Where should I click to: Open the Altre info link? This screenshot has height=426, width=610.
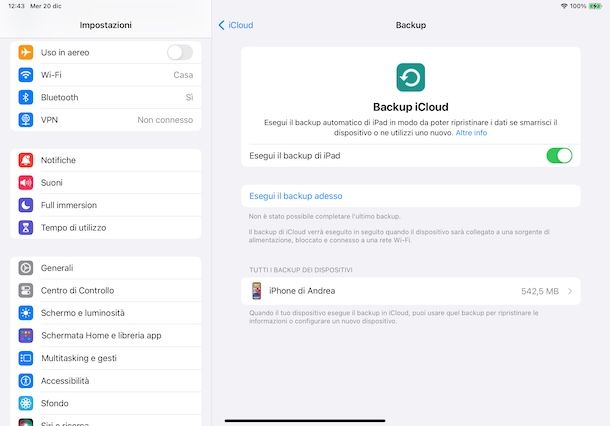pos(471,133)
